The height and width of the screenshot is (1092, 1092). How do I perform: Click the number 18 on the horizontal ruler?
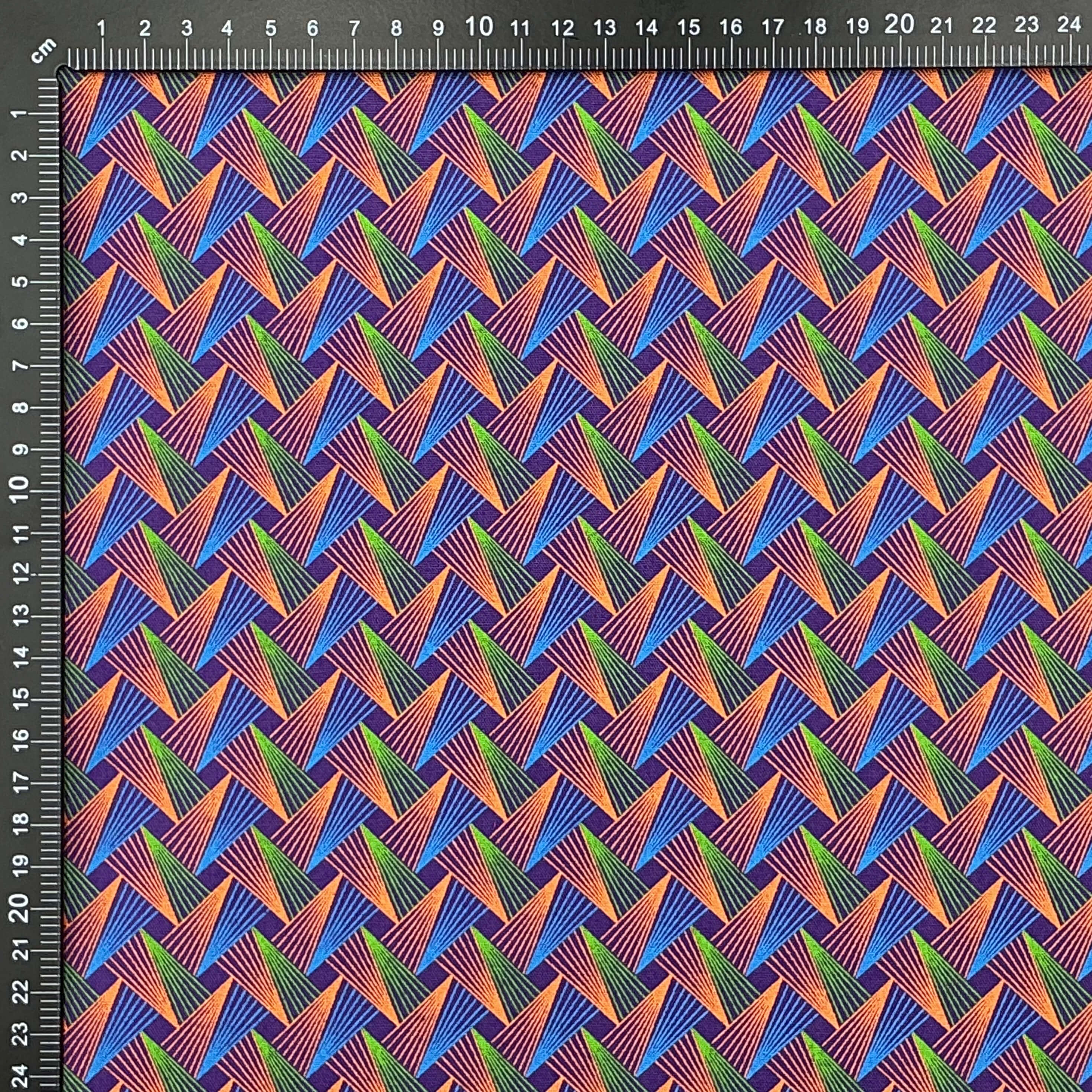click(x=815, y=27)
